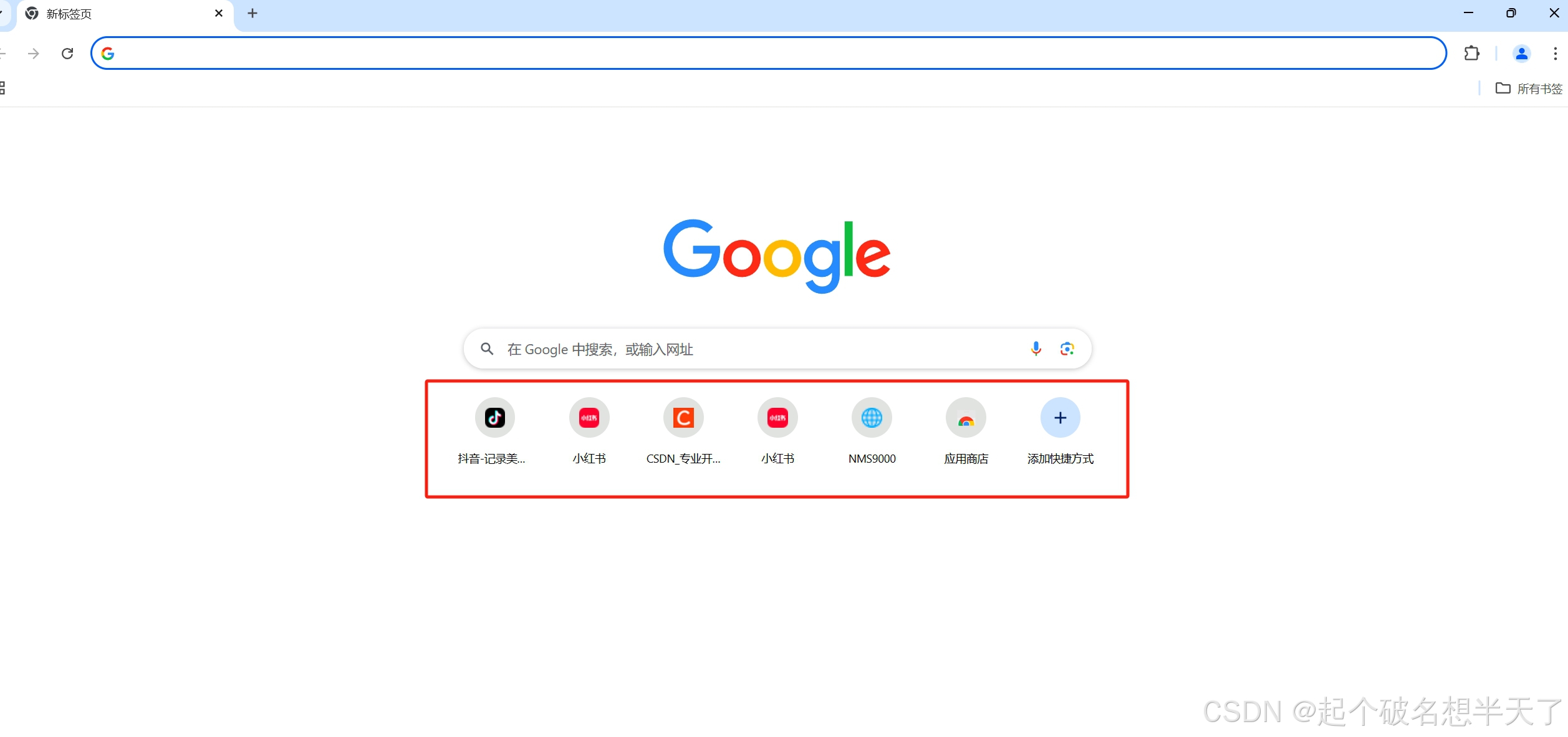Image resolution: width=1568 pixels, height=737 pixels.
Task: Open a new tab with the plus button
Action: coord(253,13)
